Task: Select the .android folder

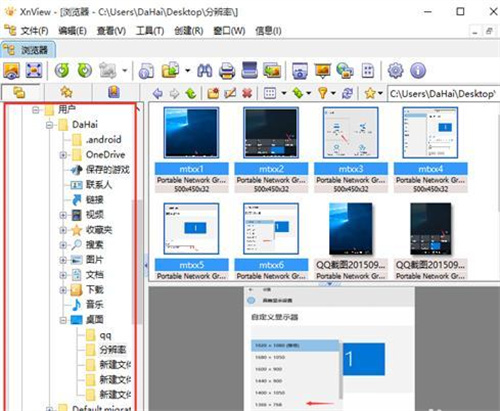Action: click(x=97, y=140)
